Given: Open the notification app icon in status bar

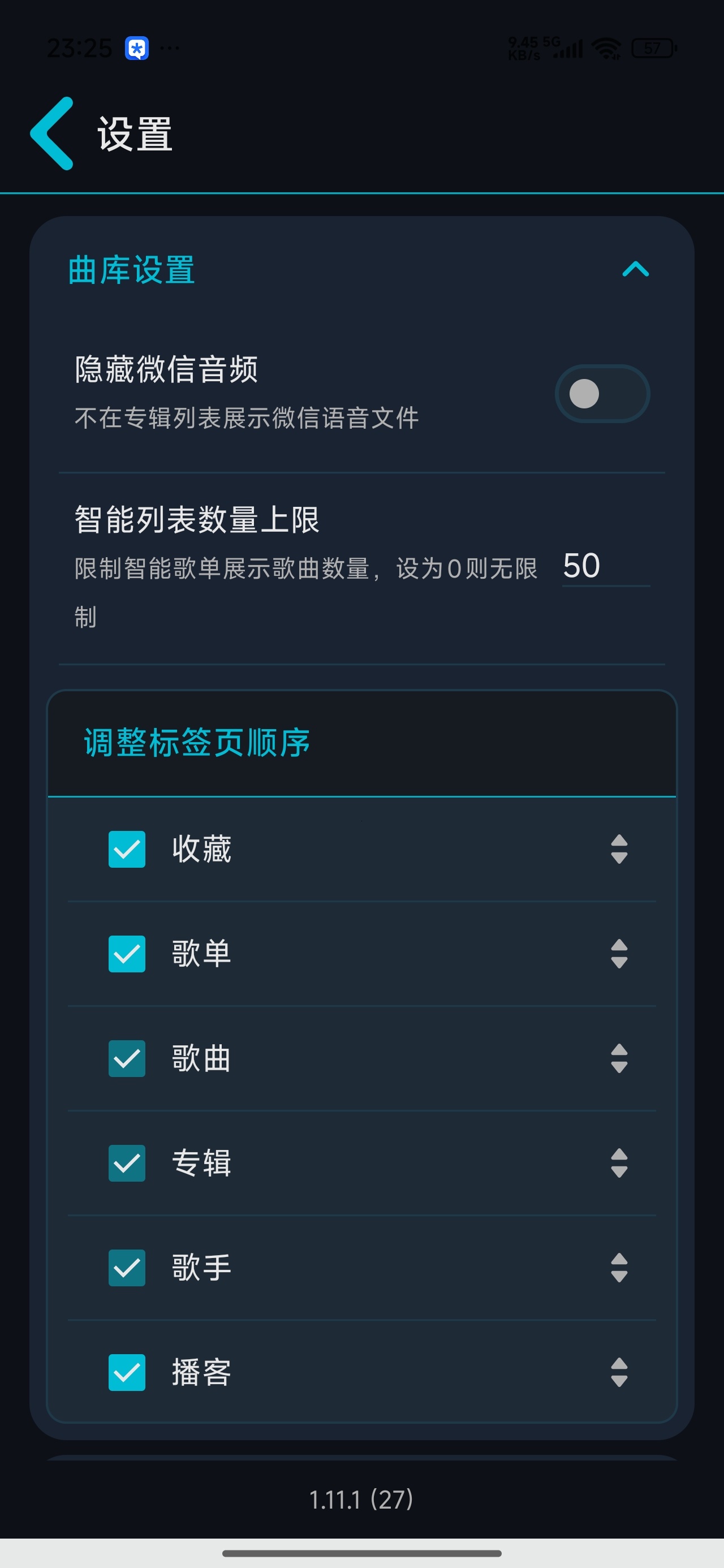Looking at the screenshot, I should click(137, 48).
